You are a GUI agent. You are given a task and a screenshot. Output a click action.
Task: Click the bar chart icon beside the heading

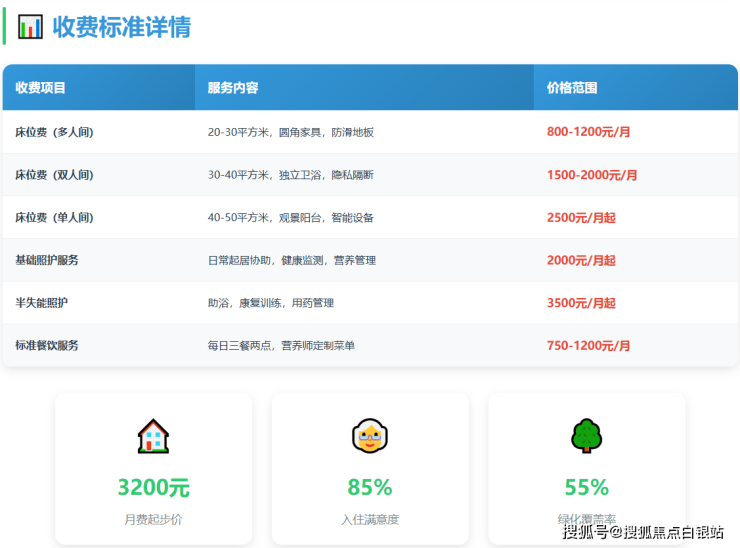pos(31,27)
